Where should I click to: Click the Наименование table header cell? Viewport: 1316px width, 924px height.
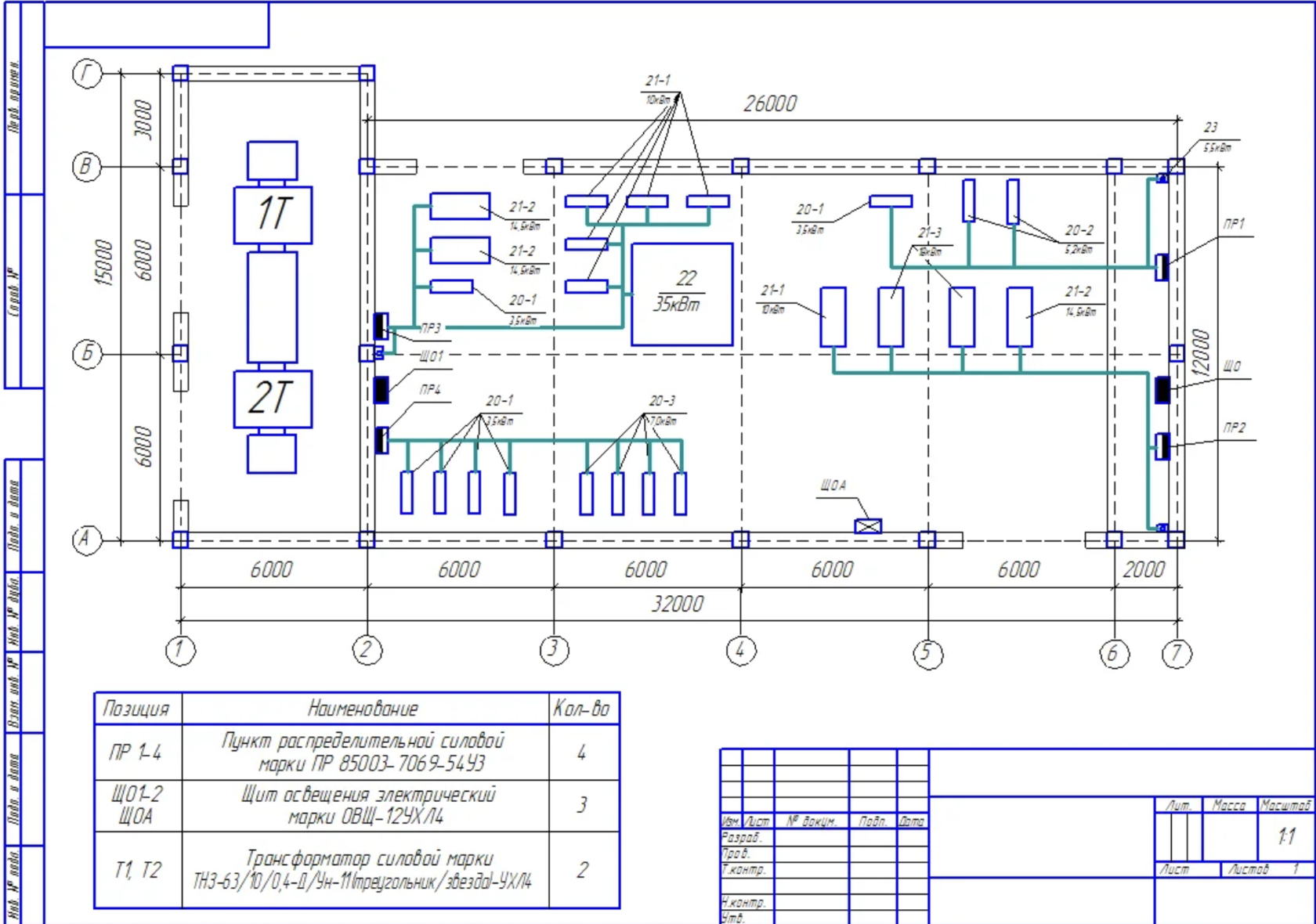coord(363,709)
